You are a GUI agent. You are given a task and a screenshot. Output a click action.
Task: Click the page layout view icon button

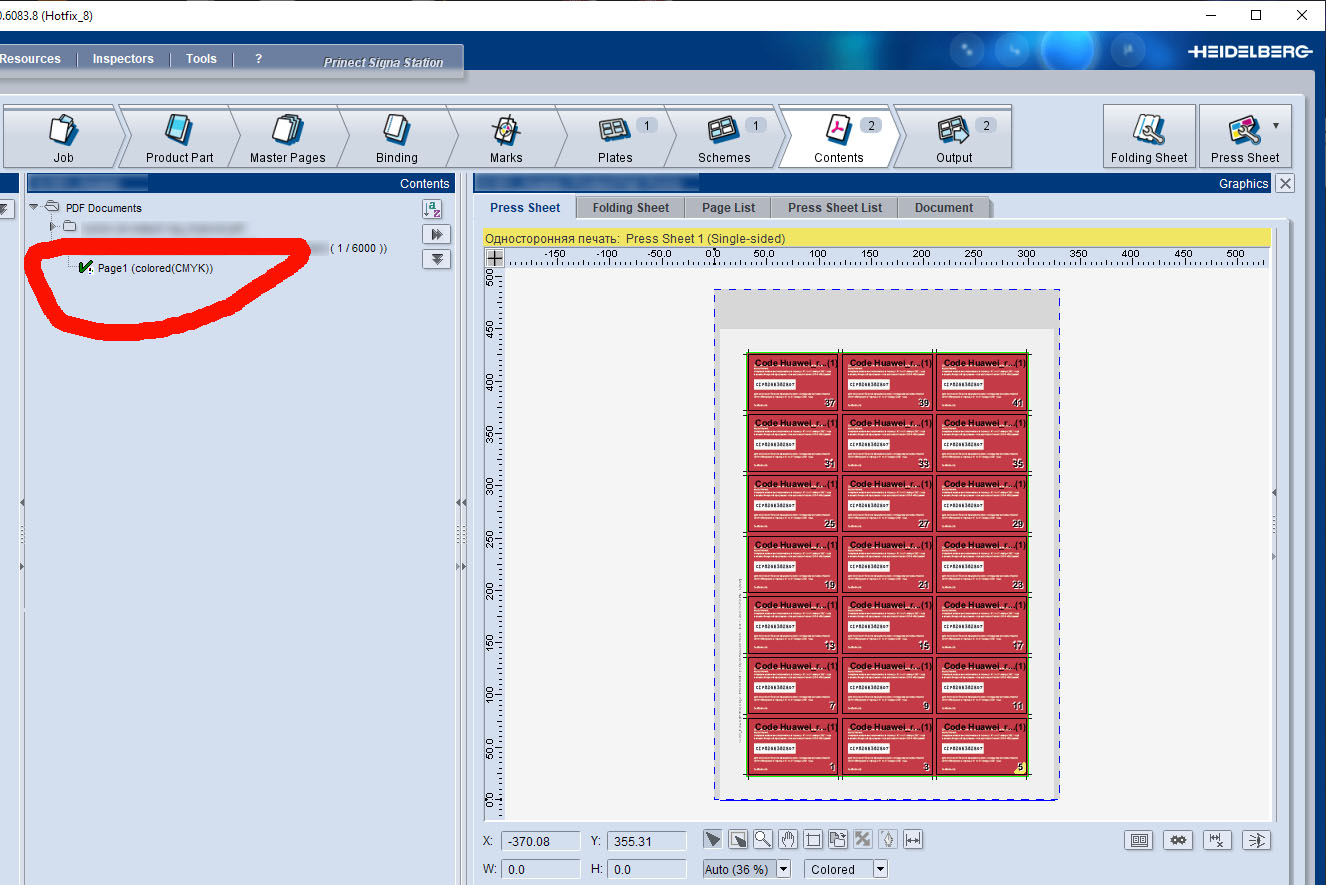pyautogui.click(x=1139, y=841)
